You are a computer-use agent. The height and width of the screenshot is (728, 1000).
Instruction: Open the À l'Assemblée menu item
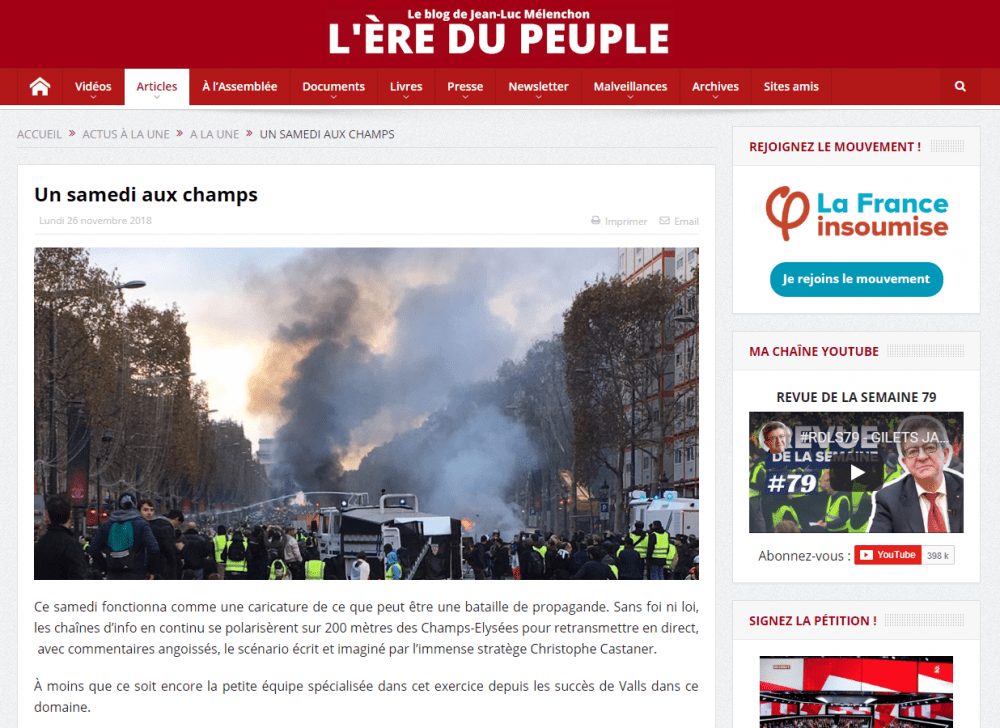click(x=240, y=87)
